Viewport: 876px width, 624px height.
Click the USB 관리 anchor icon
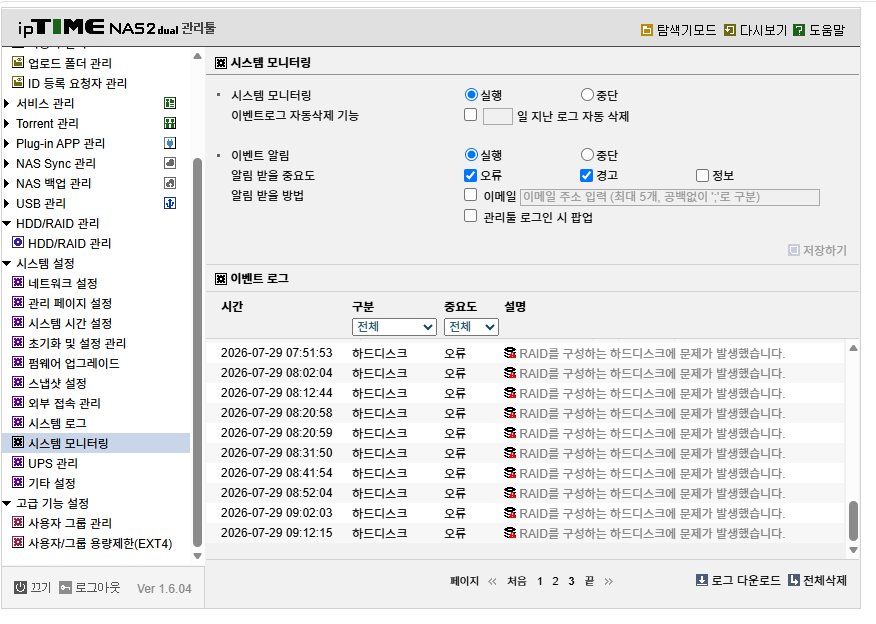[x=170, y=203]
